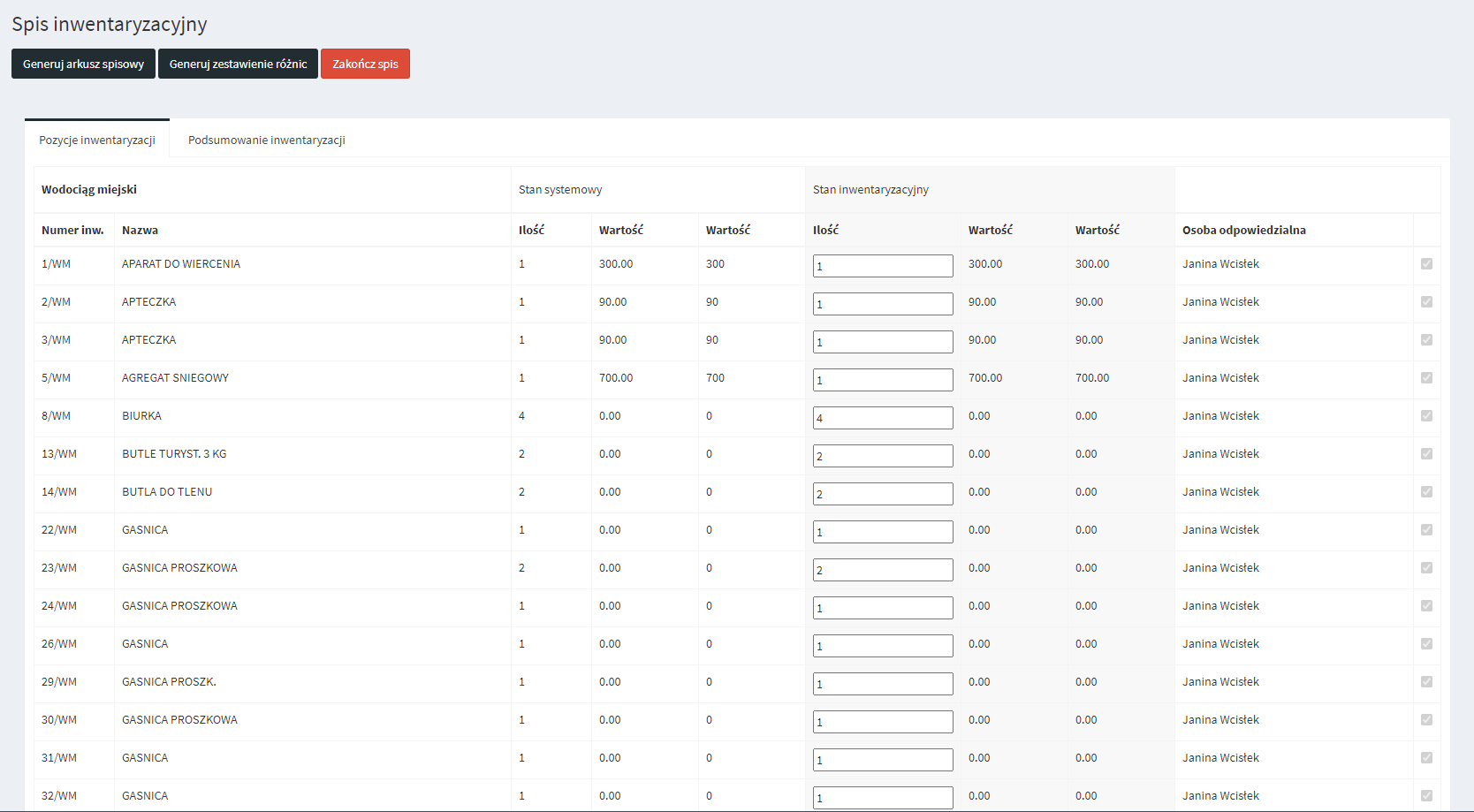Click quantity field for 3/WM APTECZKA

pos(882,342)
